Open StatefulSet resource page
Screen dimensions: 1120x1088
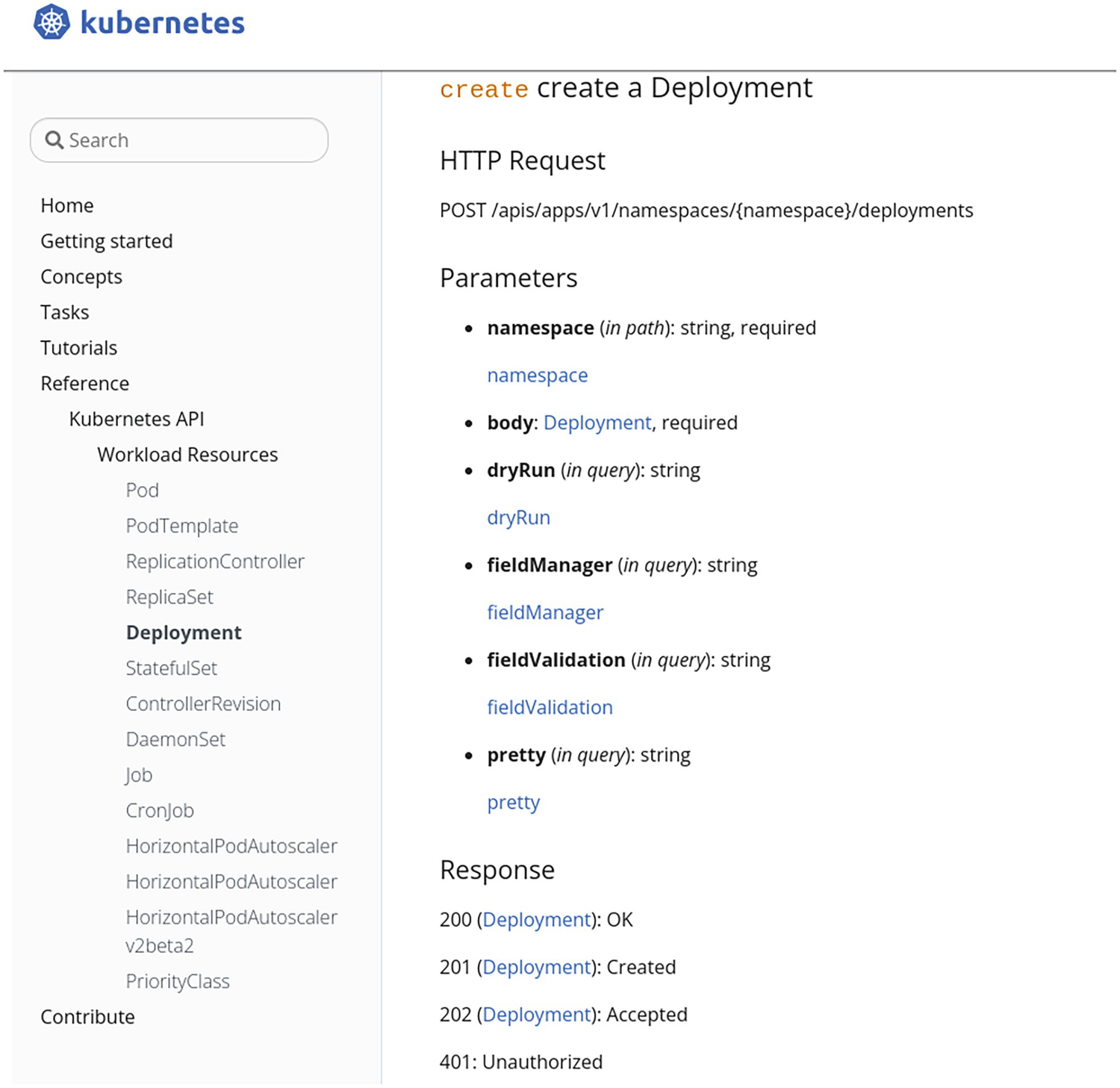pos(172,668)
